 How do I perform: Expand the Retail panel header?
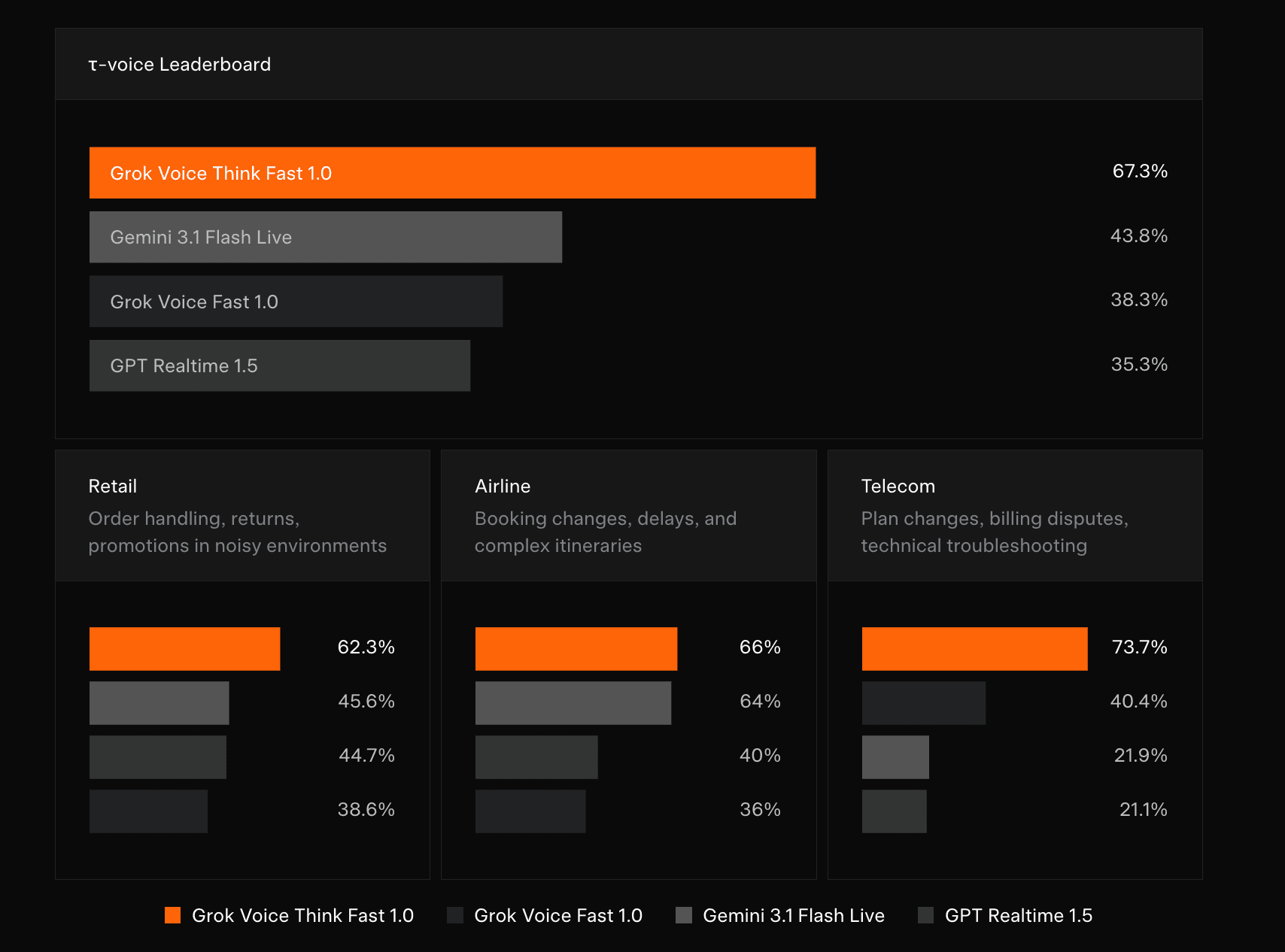coord(242,515)
